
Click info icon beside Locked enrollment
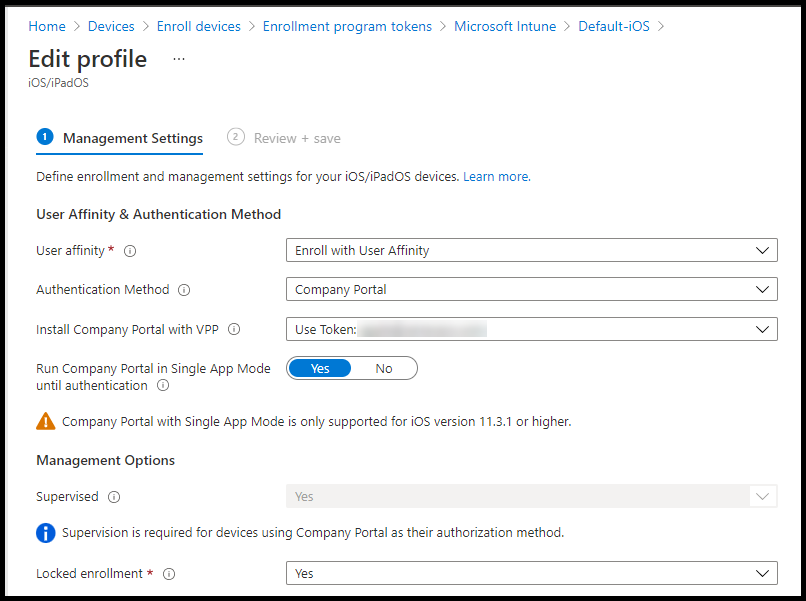pyautogui.click(x=169, y=574)
